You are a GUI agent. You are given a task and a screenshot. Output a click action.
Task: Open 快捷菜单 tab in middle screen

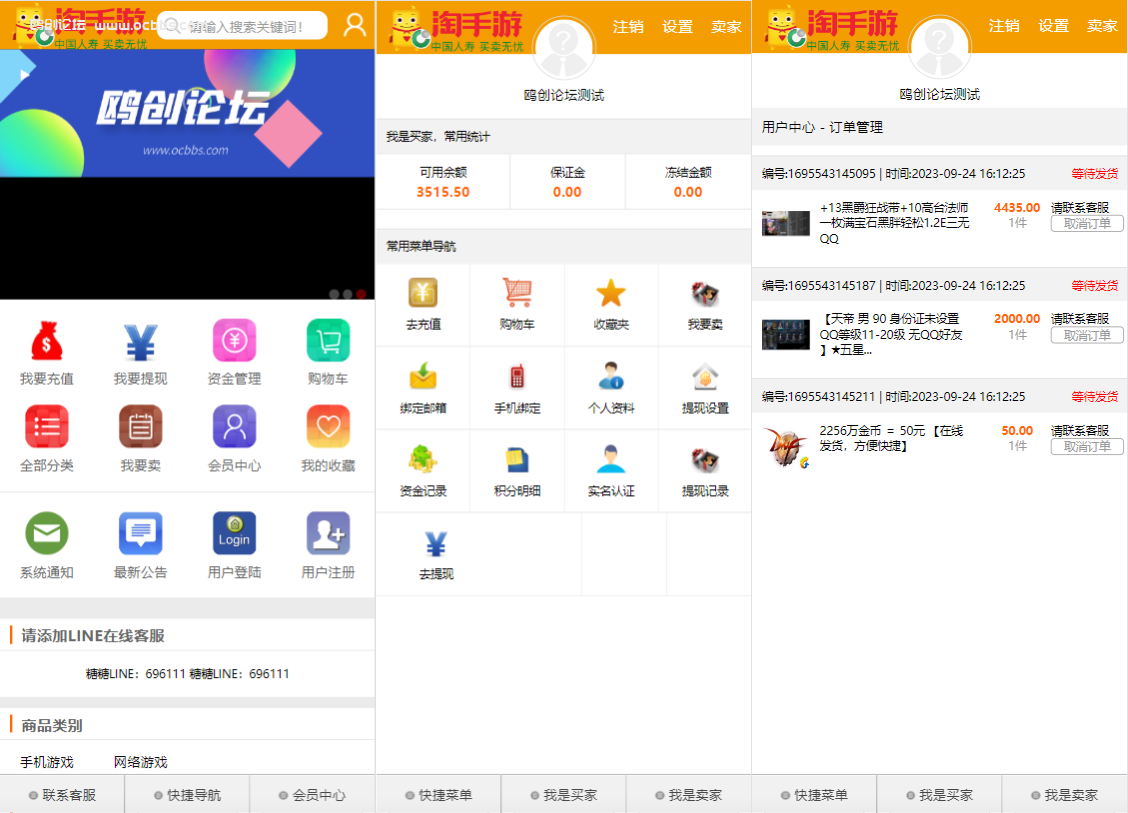click(438, 795)
